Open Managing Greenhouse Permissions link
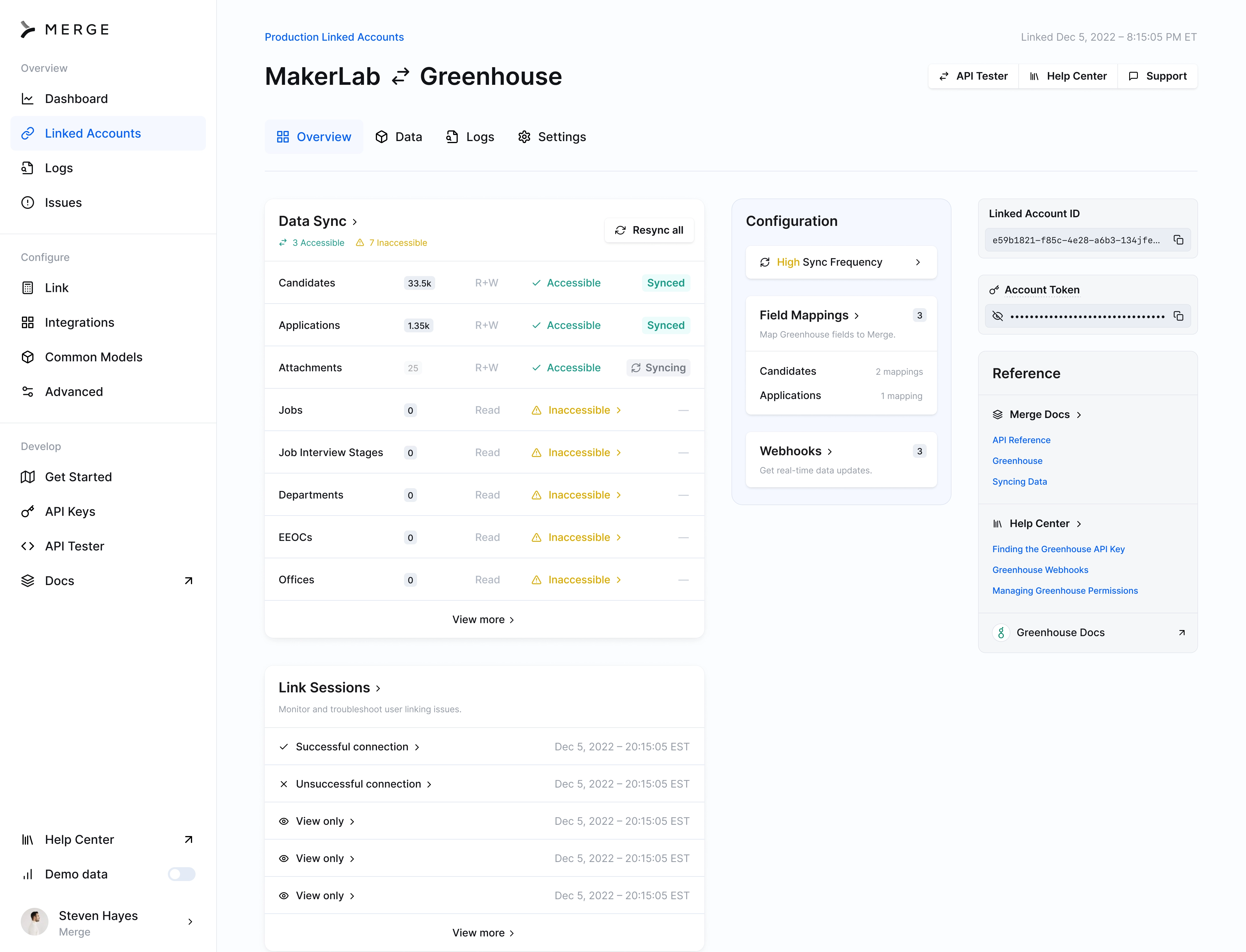The height and width of the screenshot is (952, 1246). 1065,591
